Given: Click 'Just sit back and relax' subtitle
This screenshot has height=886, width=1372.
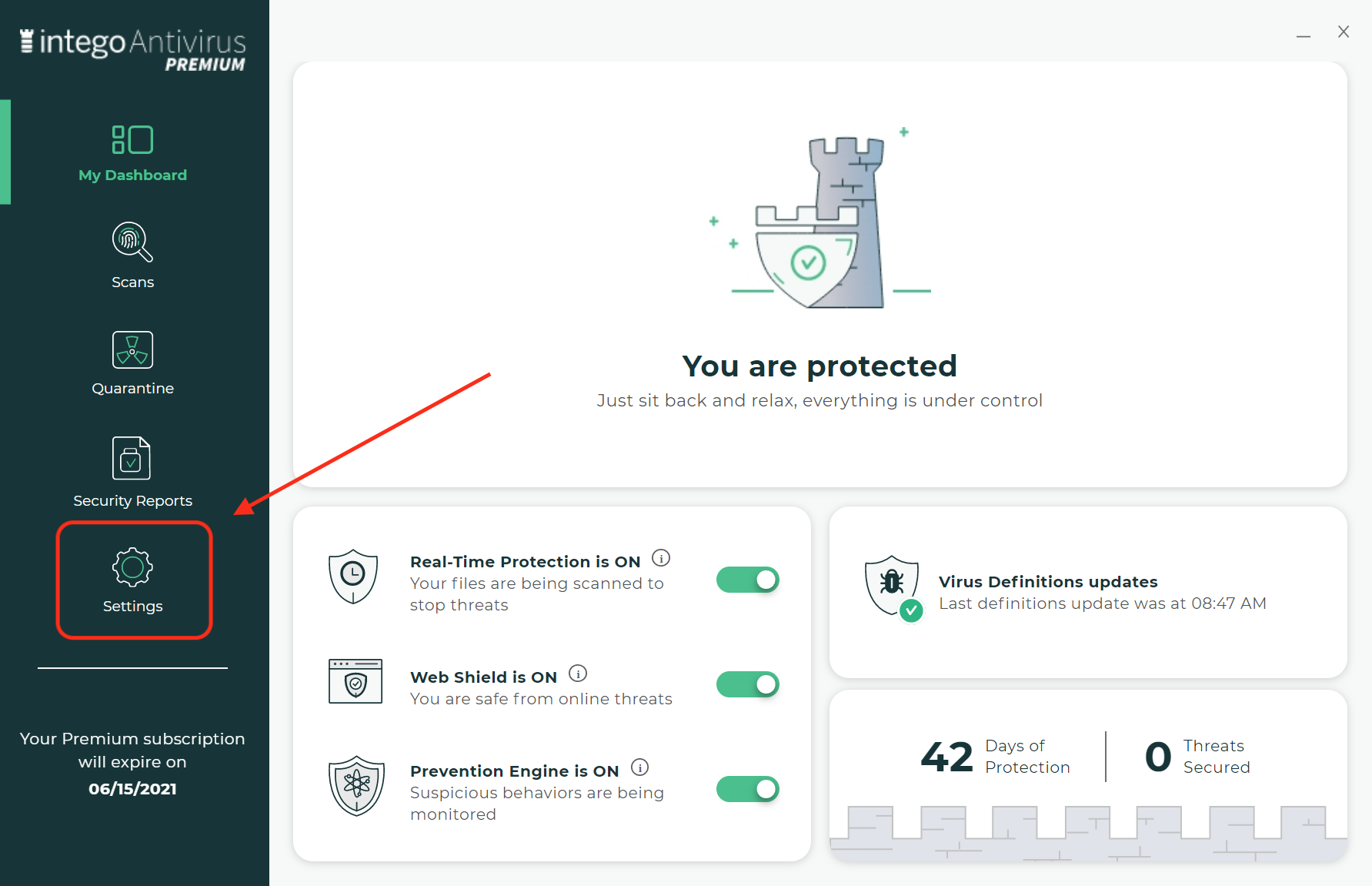Looking at the screenshot, I should click(x=820, y=401).
